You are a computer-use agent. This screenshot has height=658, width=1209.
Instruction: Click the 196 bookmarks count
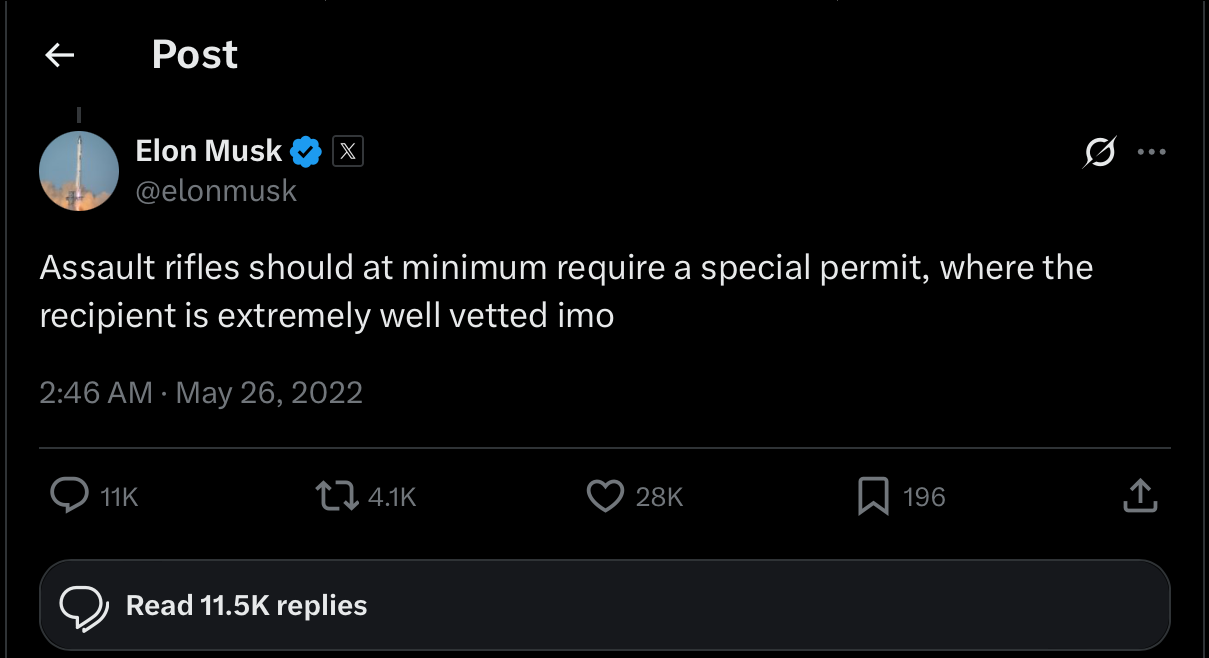click(924, 497)
